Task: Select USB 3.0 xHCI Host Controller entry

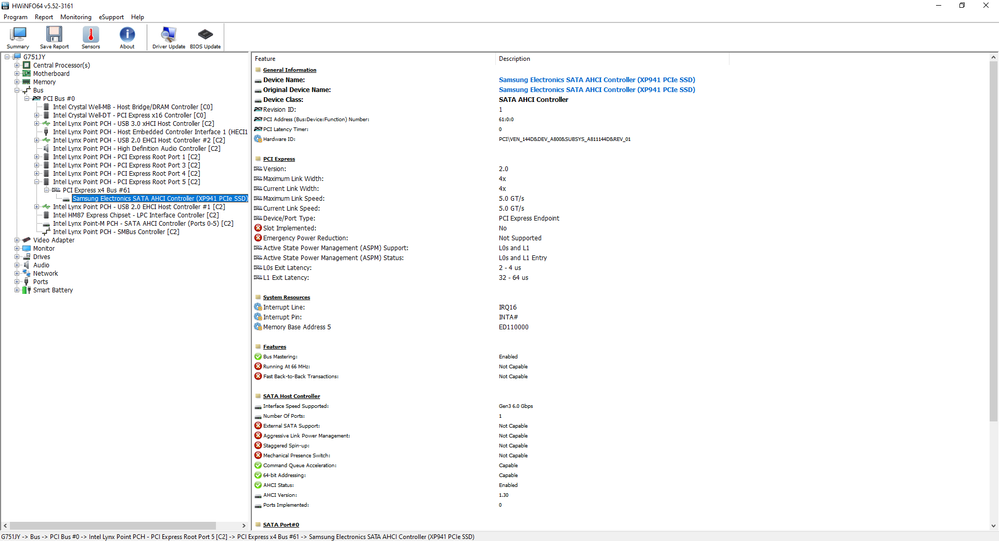Action: 133,123
